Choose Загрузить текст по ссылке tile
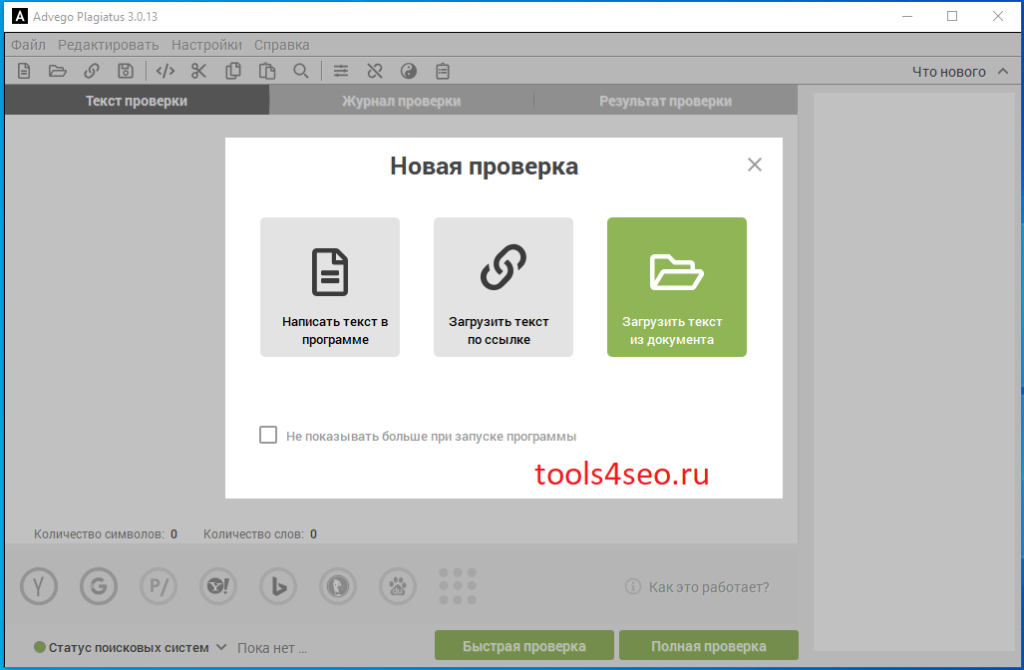The width and height of the screenshot is (1024, 670). (x=504, y=287)
